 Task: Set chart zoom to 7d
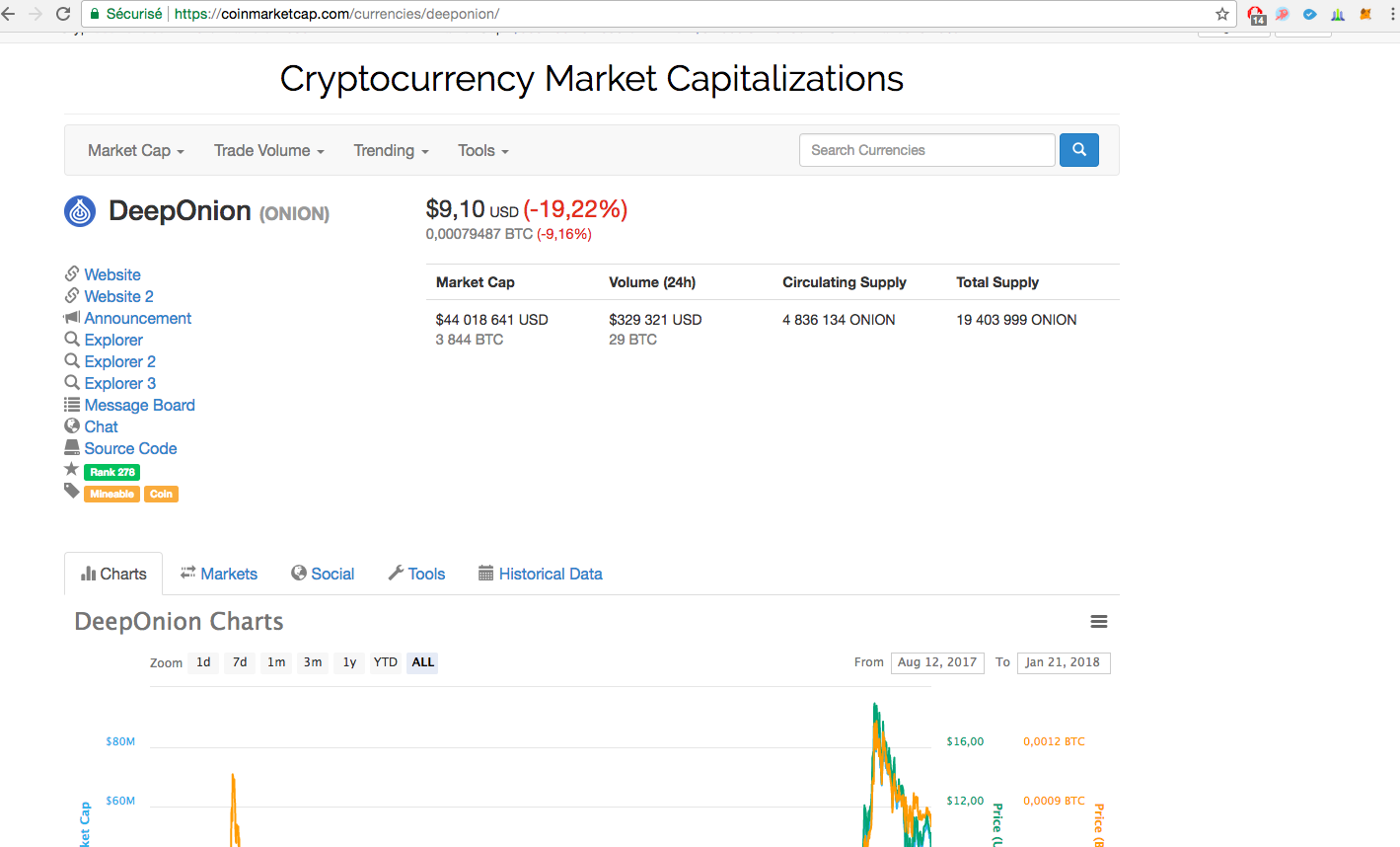coord(240,662)
